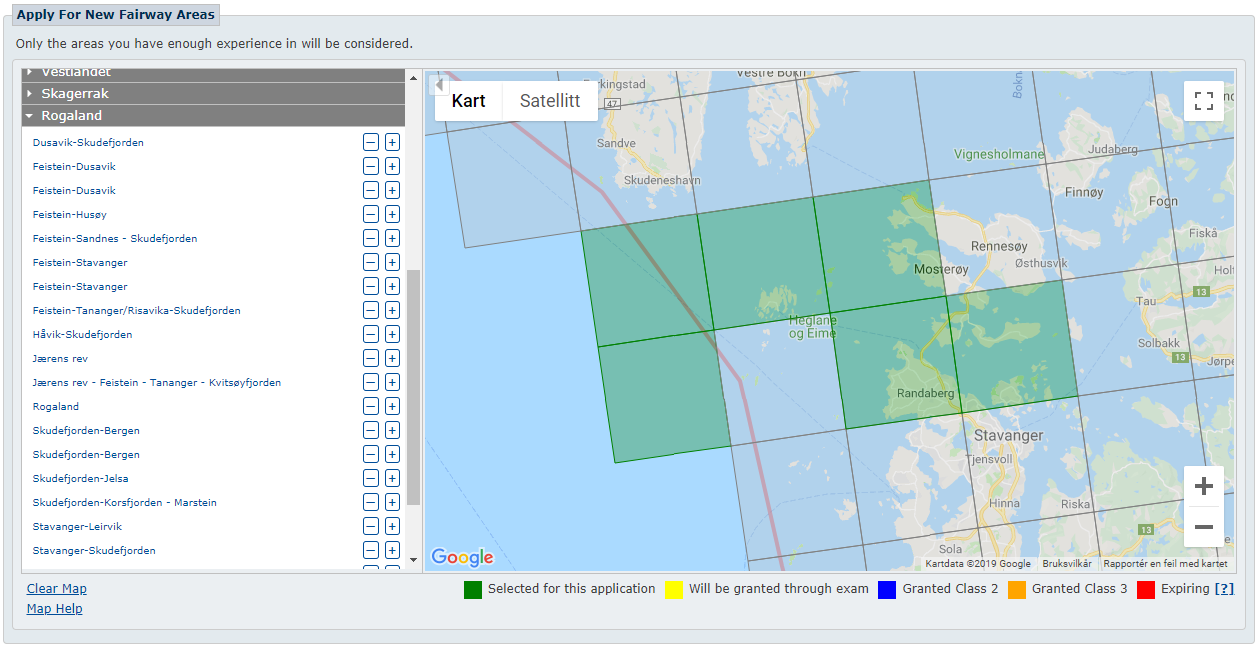
Task: Remove Jærens rev using its minus icon
Action: (x=370, y=358)
